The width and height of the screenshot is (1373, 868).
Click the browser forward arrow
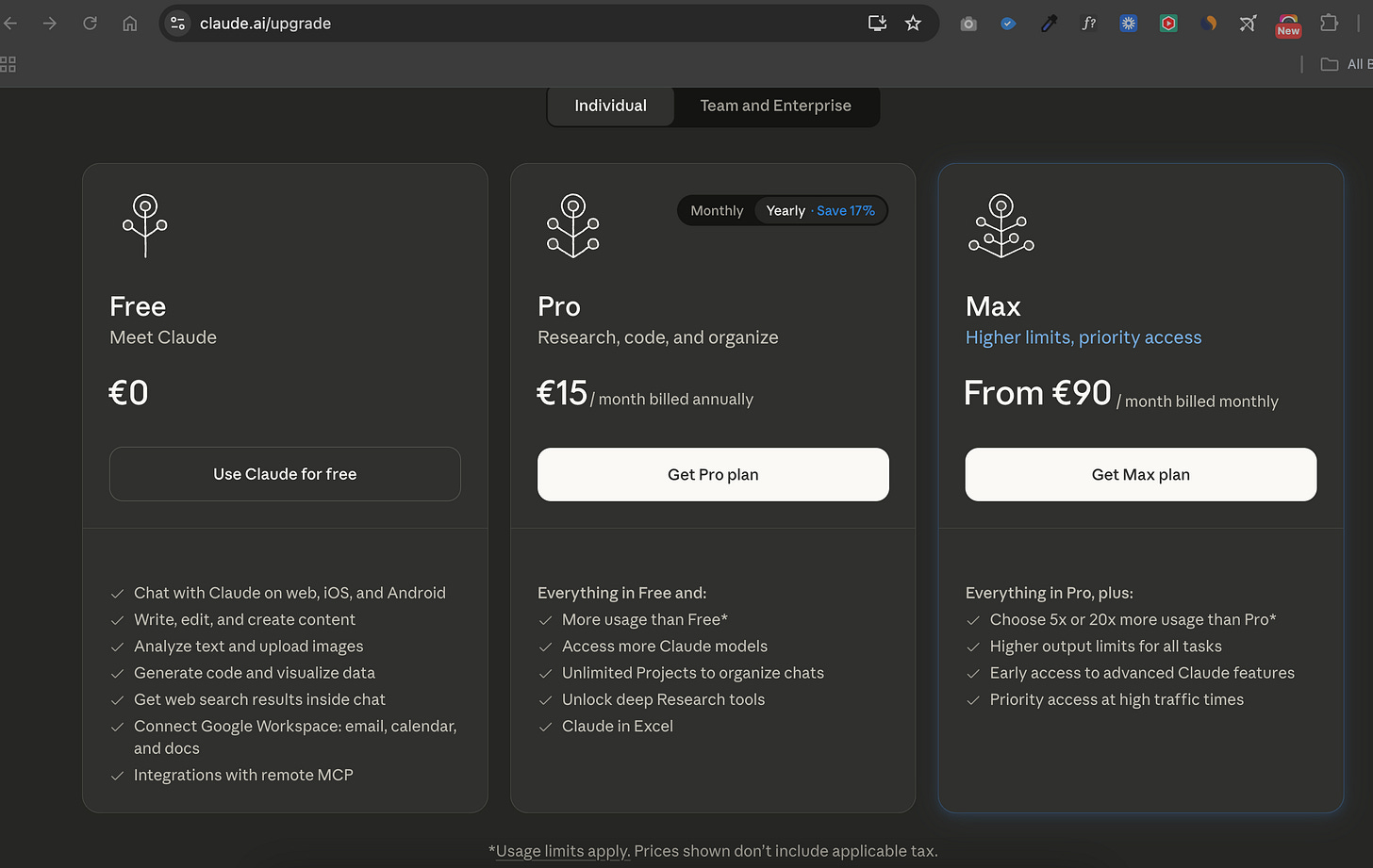tap(50, 24)
